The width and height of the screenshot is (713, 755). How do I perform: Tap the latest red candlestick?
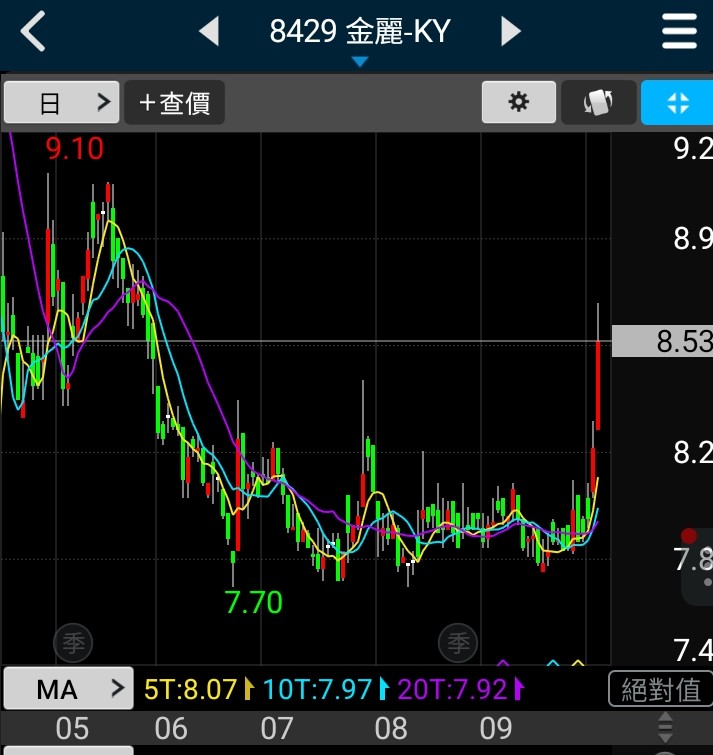coord(598,385)
